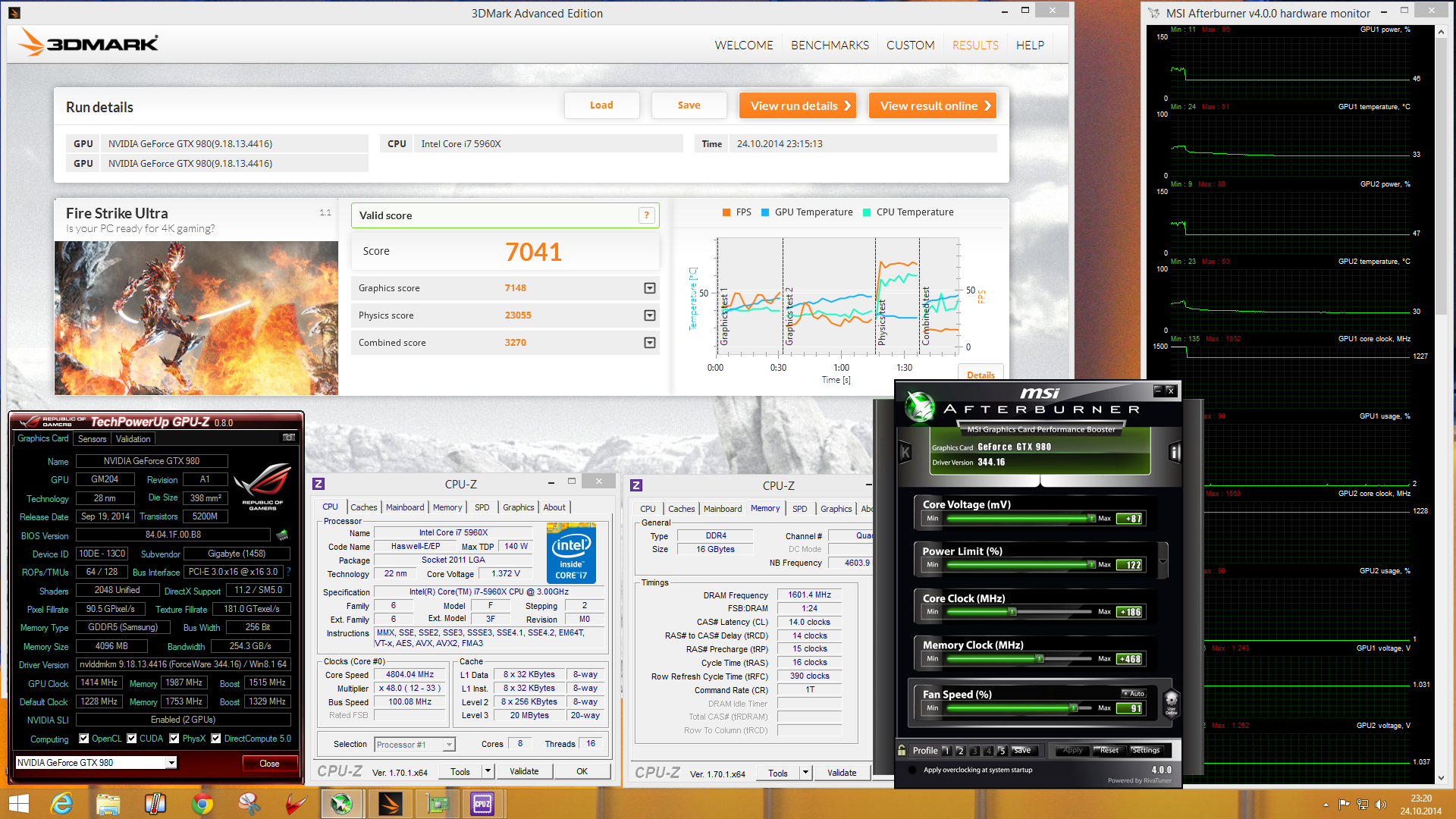Expand the Physics score details
The width and height of the screenshot is (1456, 819).
[650, 315]
